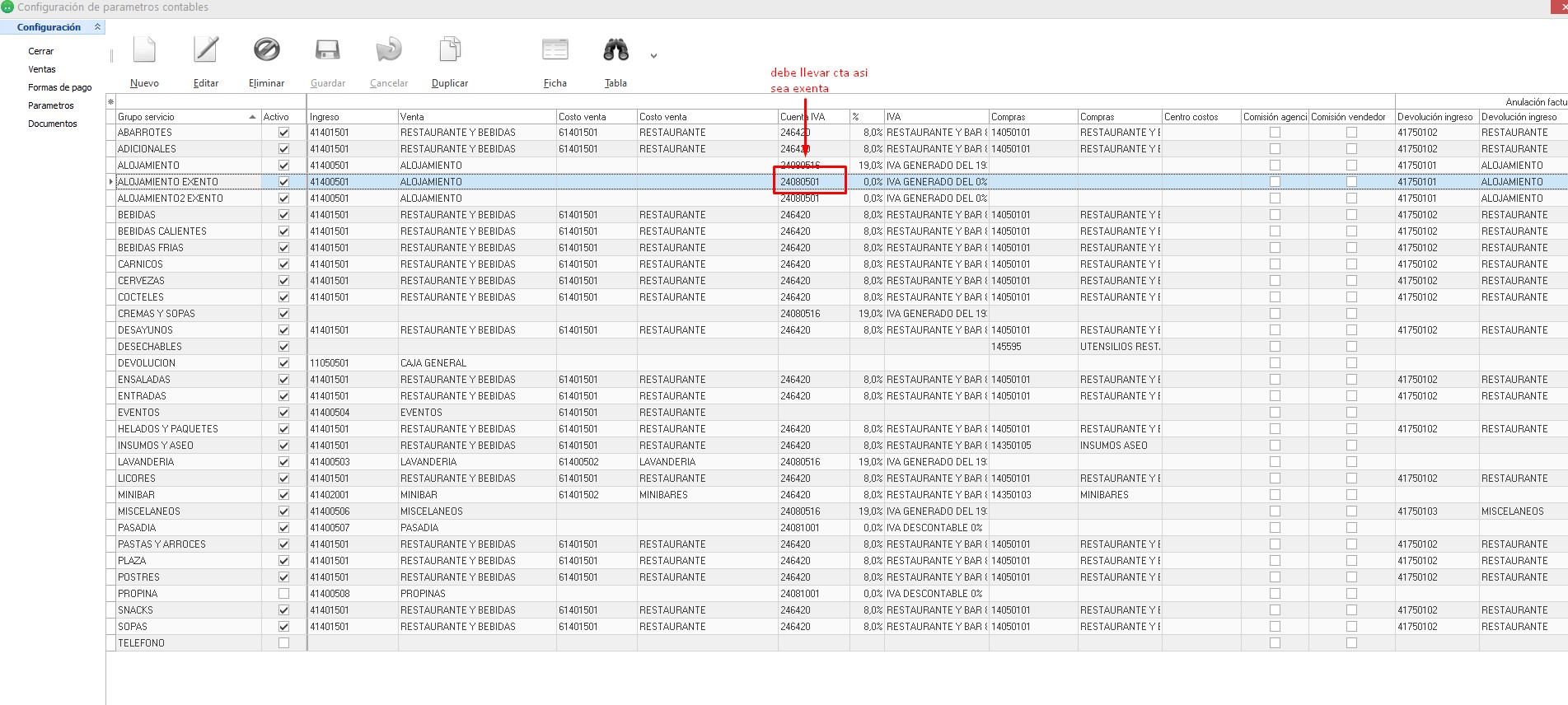Select the Cuenta IVA cell of ALOJAMIENTO EXENTO
The height and width of the screenshot is (705, 1568).
(810, 182)
